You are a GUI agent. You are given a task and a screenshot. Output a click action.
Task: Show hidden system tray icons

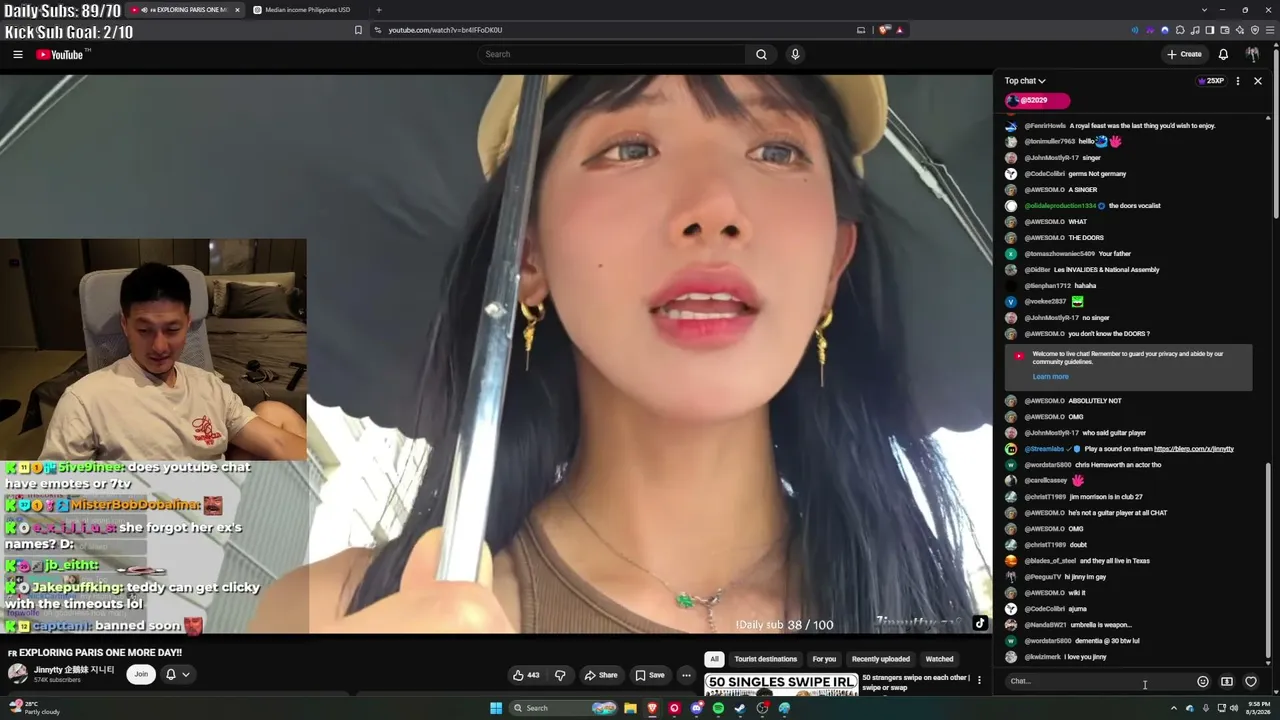coord(1174,708)
